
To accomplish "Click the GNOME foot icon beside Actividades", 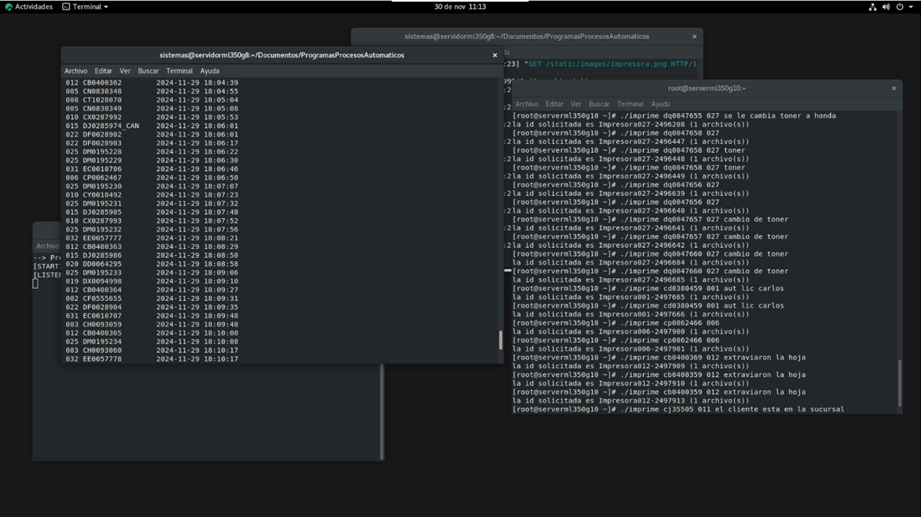I will (x=8, y=7).
